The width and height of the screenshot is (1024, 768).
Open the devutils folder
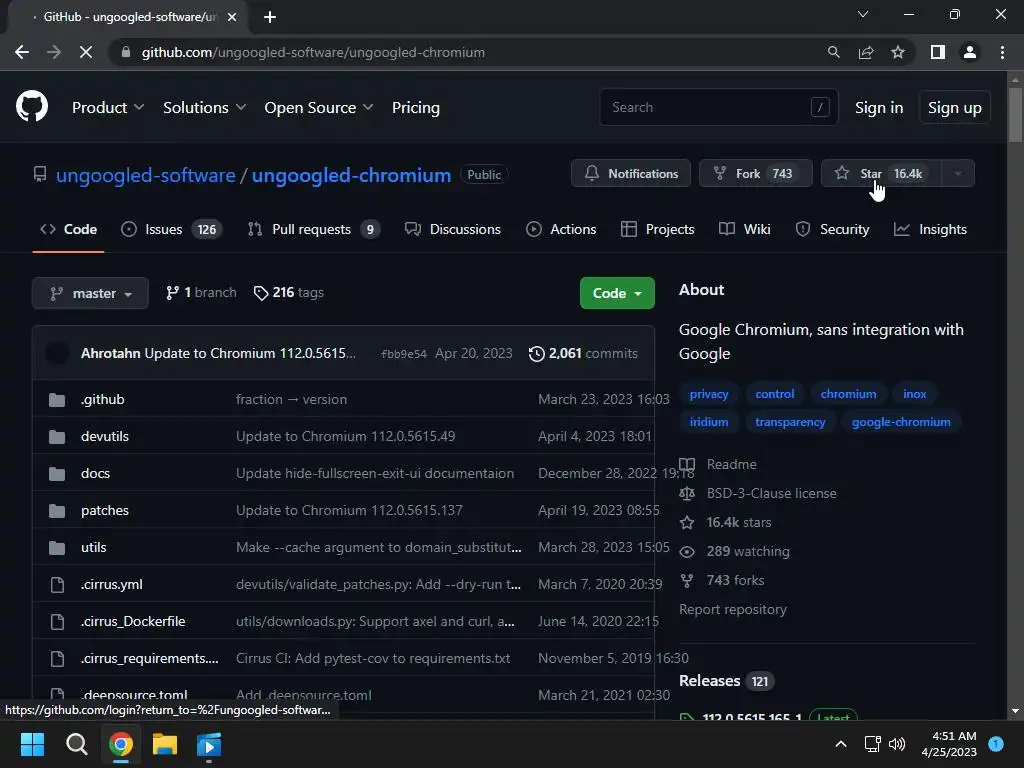104,436
